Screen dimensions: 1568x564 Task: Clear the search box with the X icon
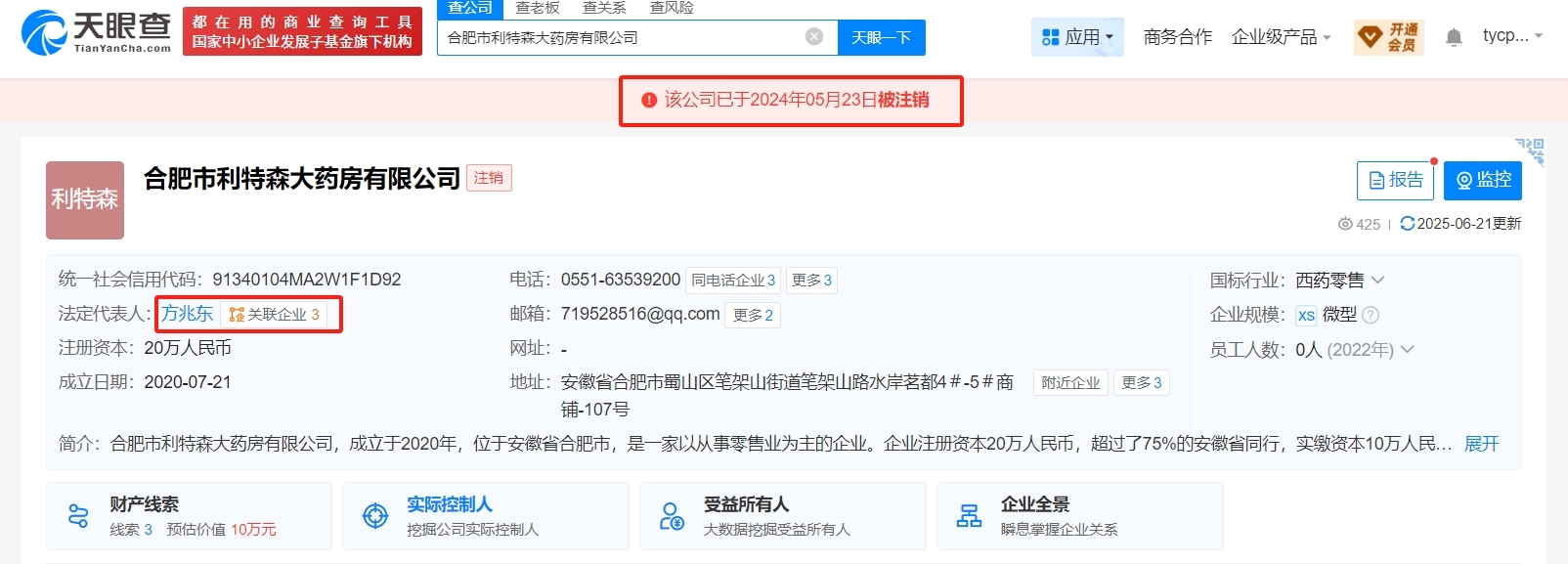click(814, 37)
